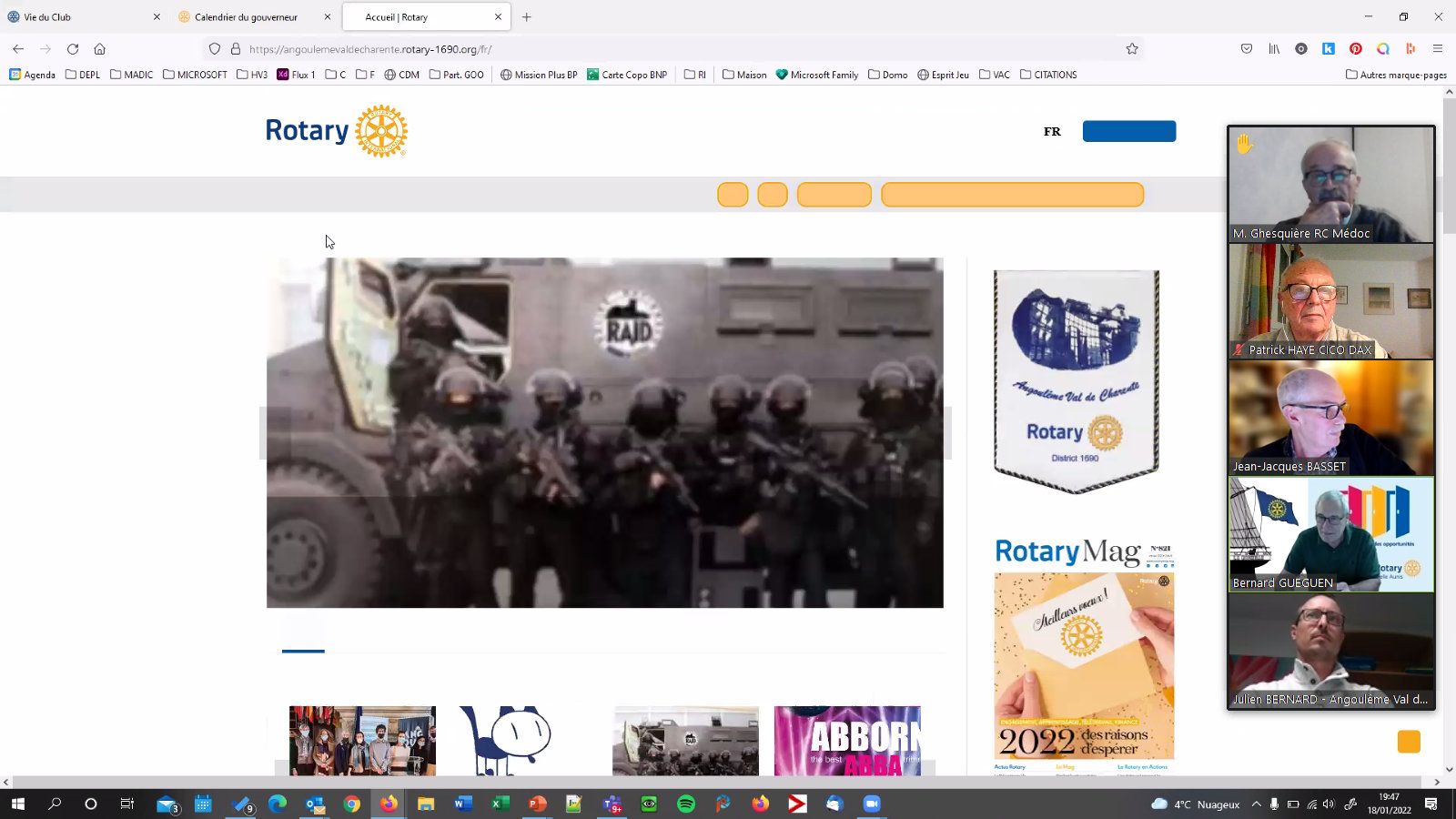
Task: Bookmark this page with the star
Action: 1132,49
